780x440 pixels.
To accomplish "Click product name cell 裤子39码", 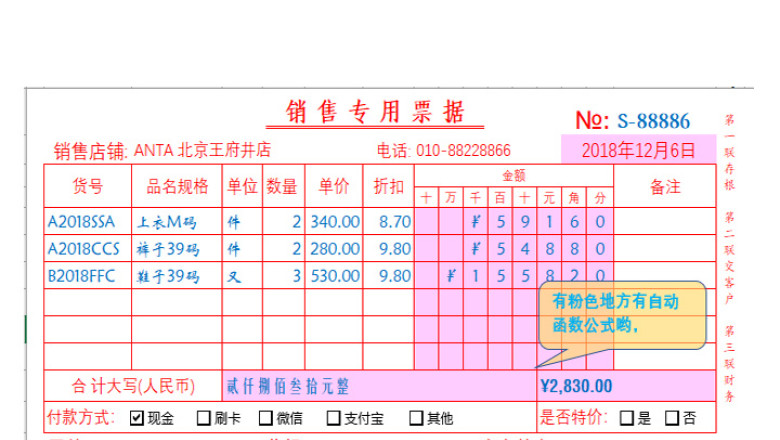I will point(177,248).
